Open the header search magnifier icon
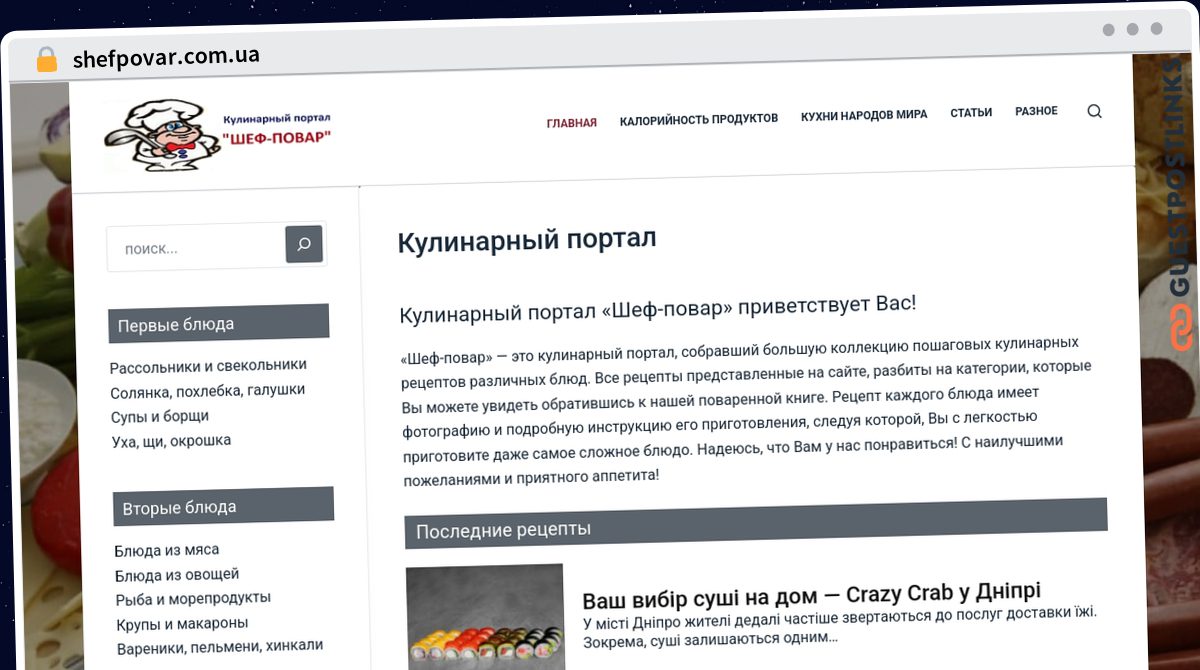Viewport: 1200px width, 670px height. pyautogui.click(x=1094, y=111)
